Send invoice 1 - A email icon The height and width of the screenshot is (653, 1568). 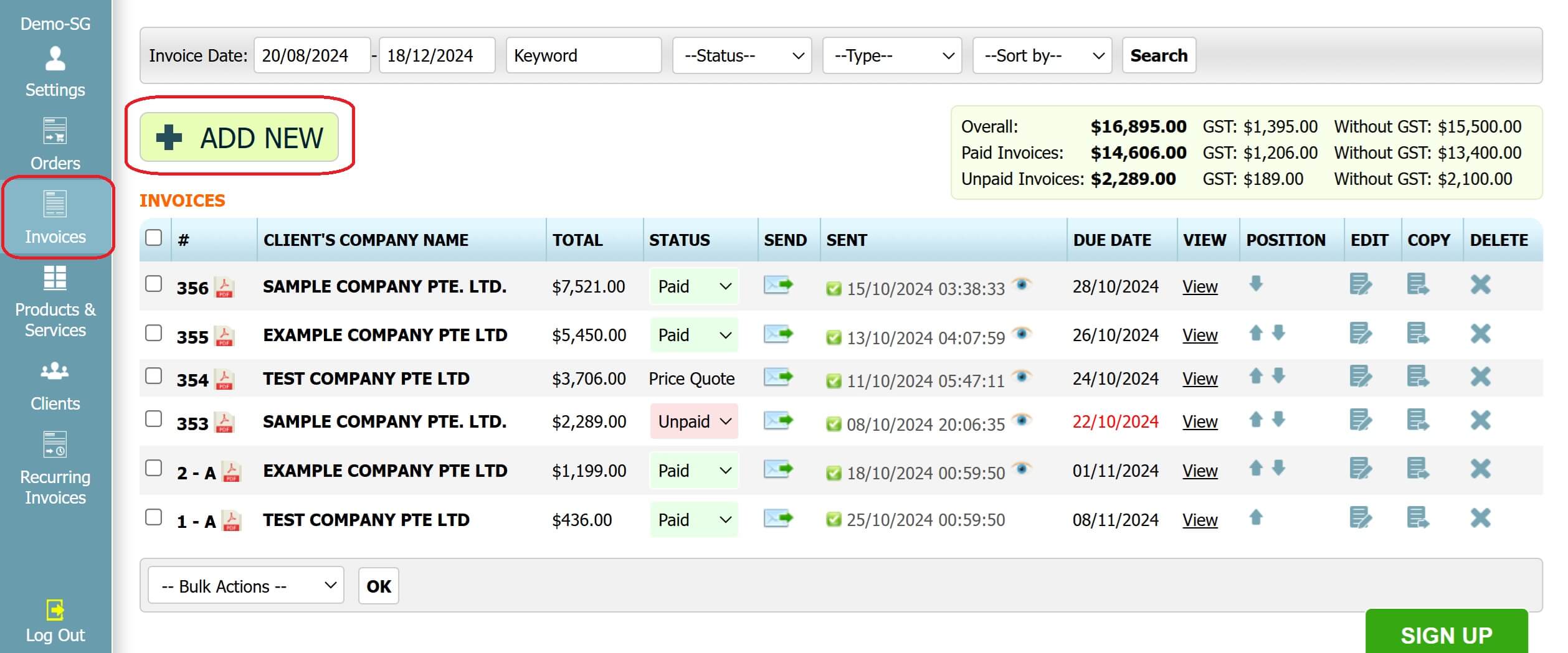tap(778, 518)
